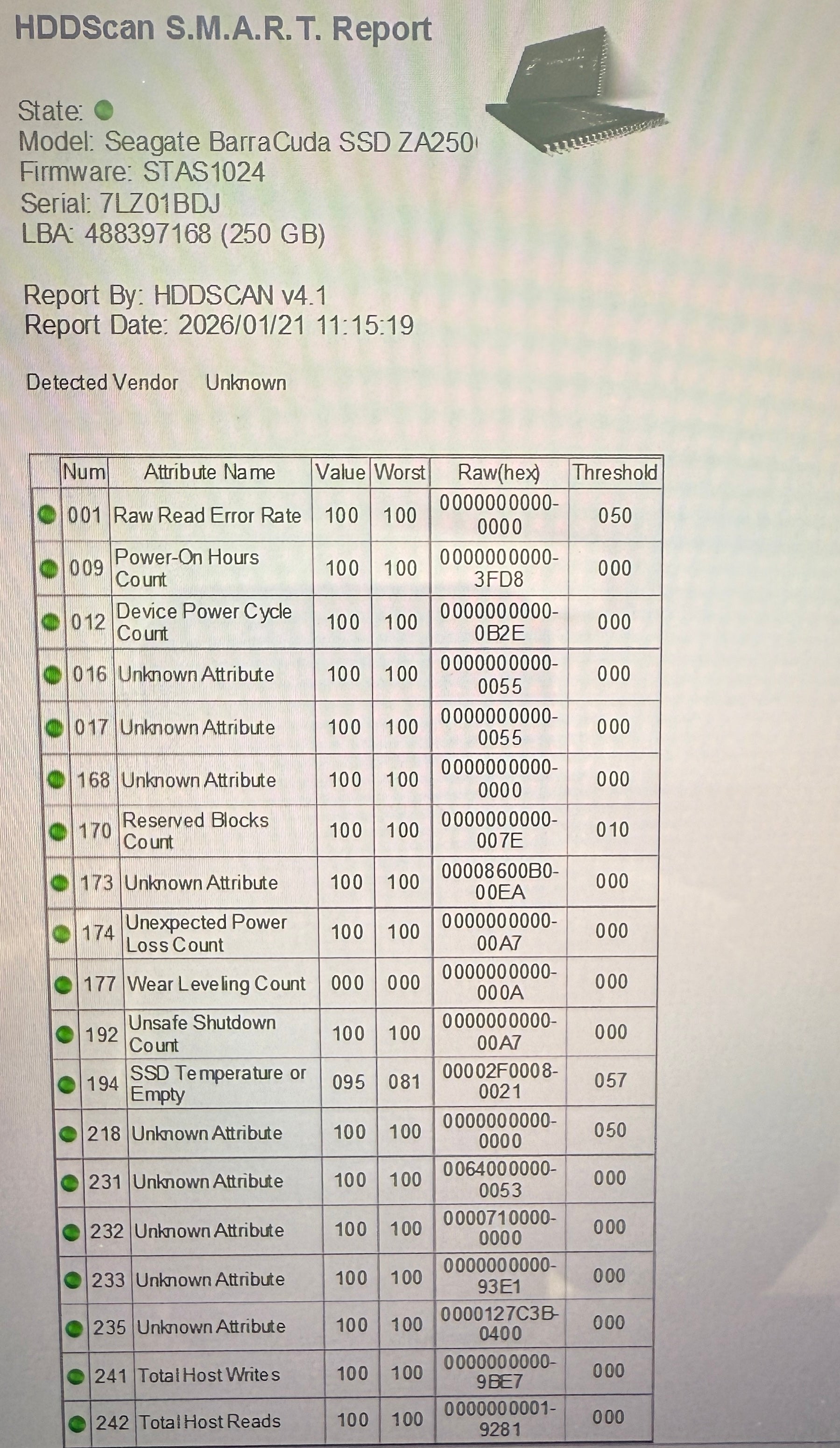Image resolution: width=840 pixels, height=1448 pixels.
Task: Click the green State indicator dot
Action: click(x=103, y=110)
